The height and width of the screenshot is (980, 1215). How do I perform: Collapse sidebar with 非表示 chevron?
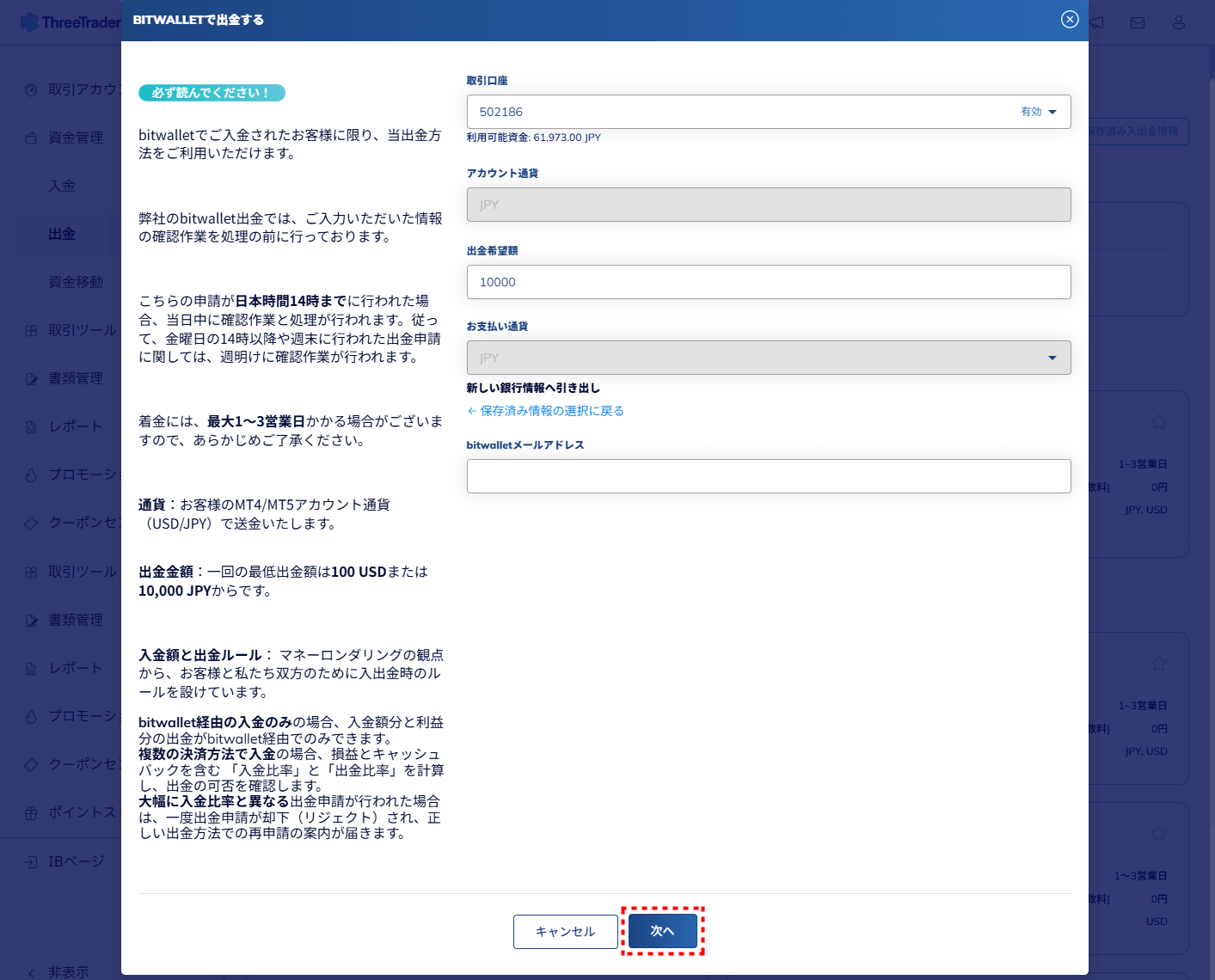(31, 973)
